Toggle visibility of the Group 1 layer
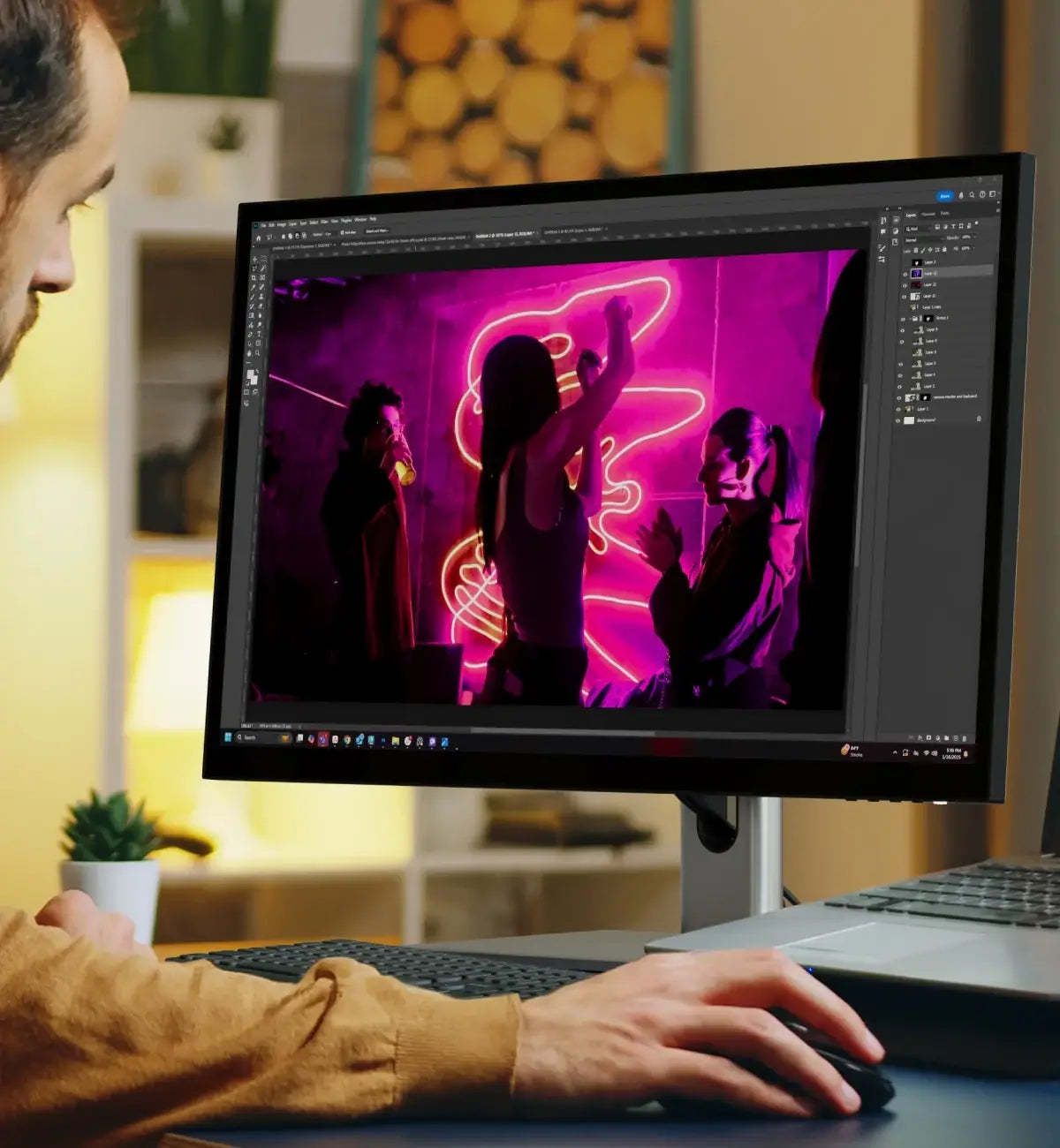 tap(903, 319)
